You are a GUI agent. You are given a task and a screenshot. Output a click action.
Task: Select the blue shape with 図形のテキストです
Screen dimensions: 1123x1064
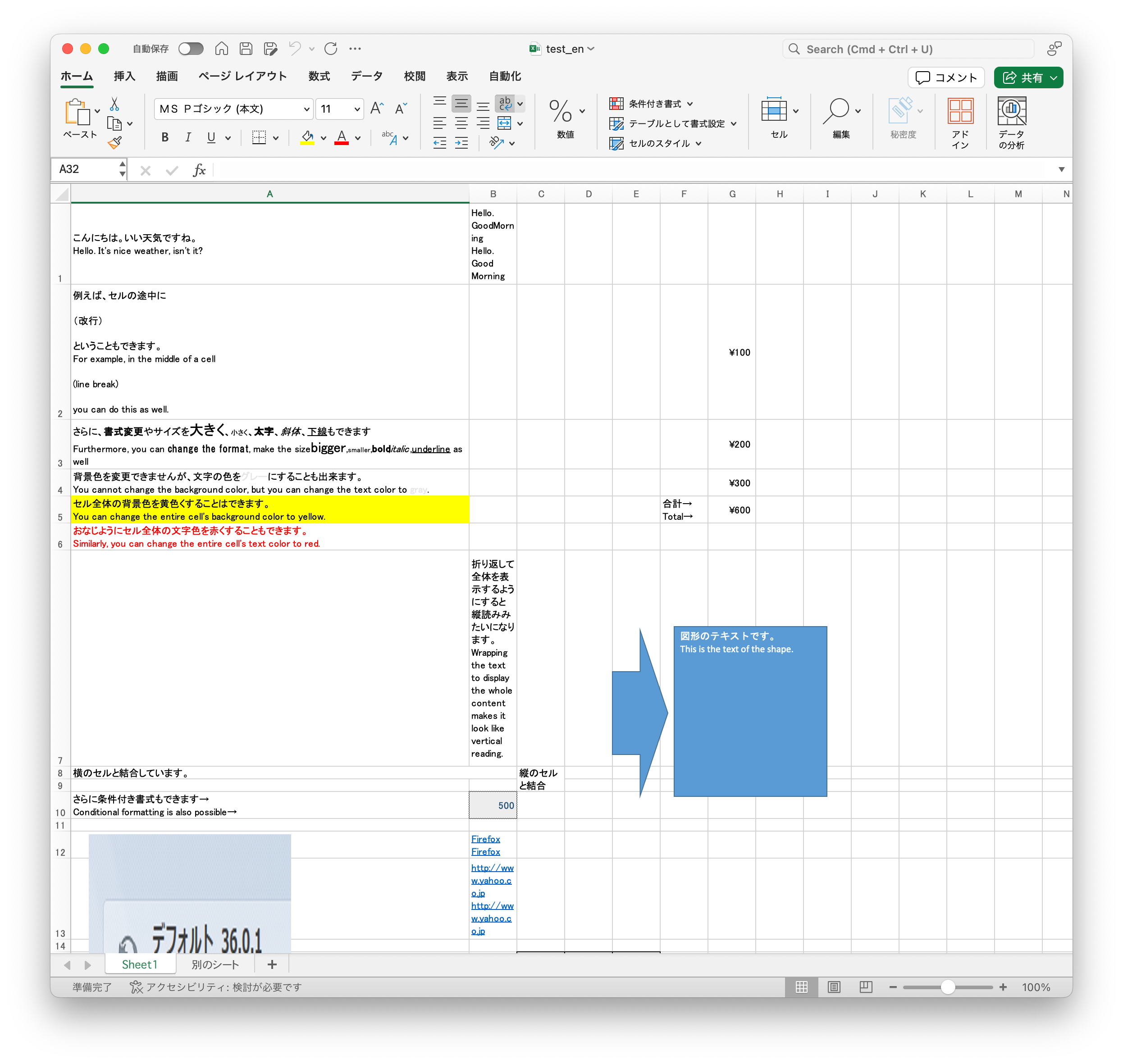tap(750, 711)
